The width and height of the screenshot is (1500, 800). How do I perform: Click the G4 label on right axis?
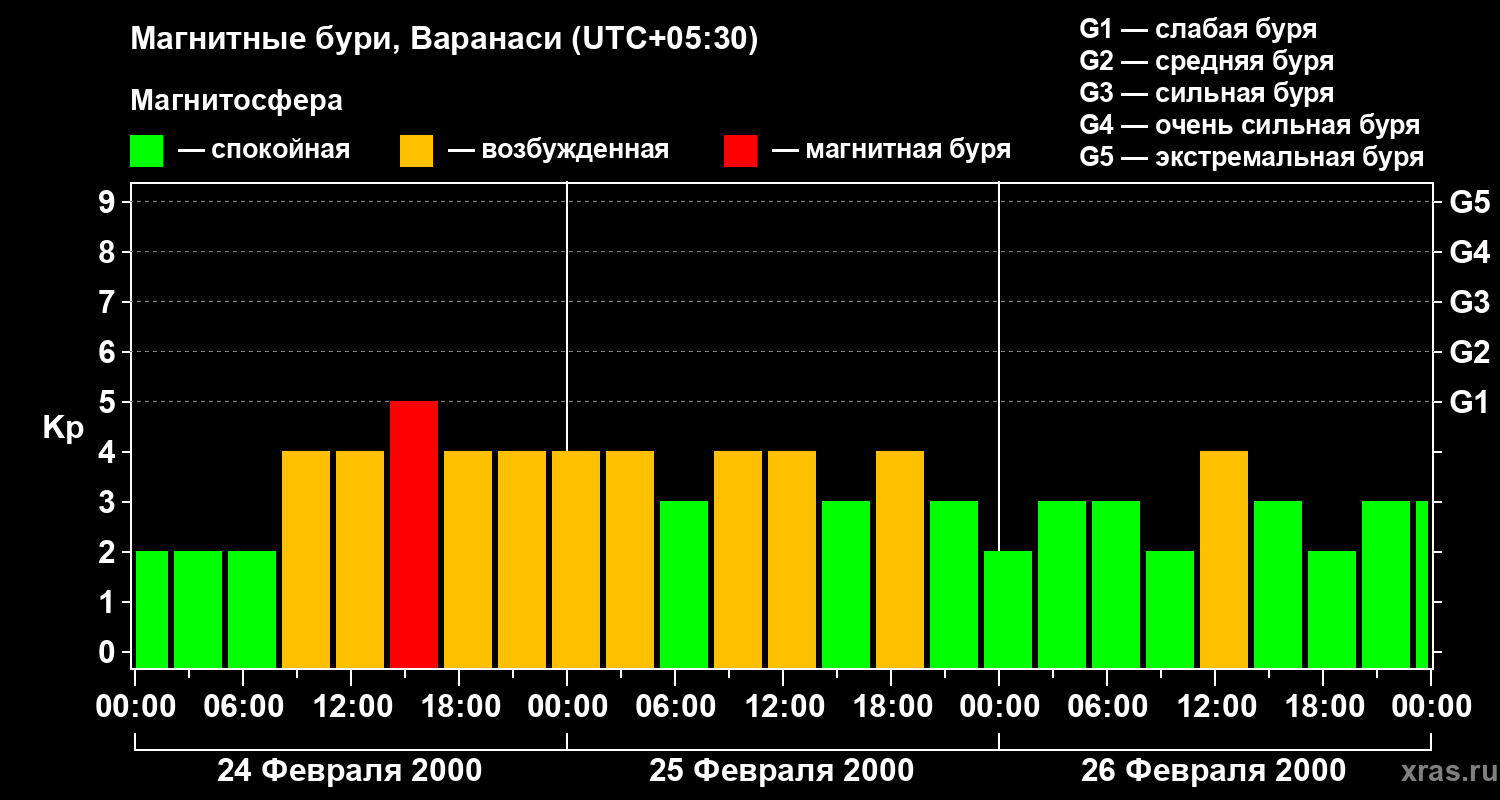click(1469, 252)
